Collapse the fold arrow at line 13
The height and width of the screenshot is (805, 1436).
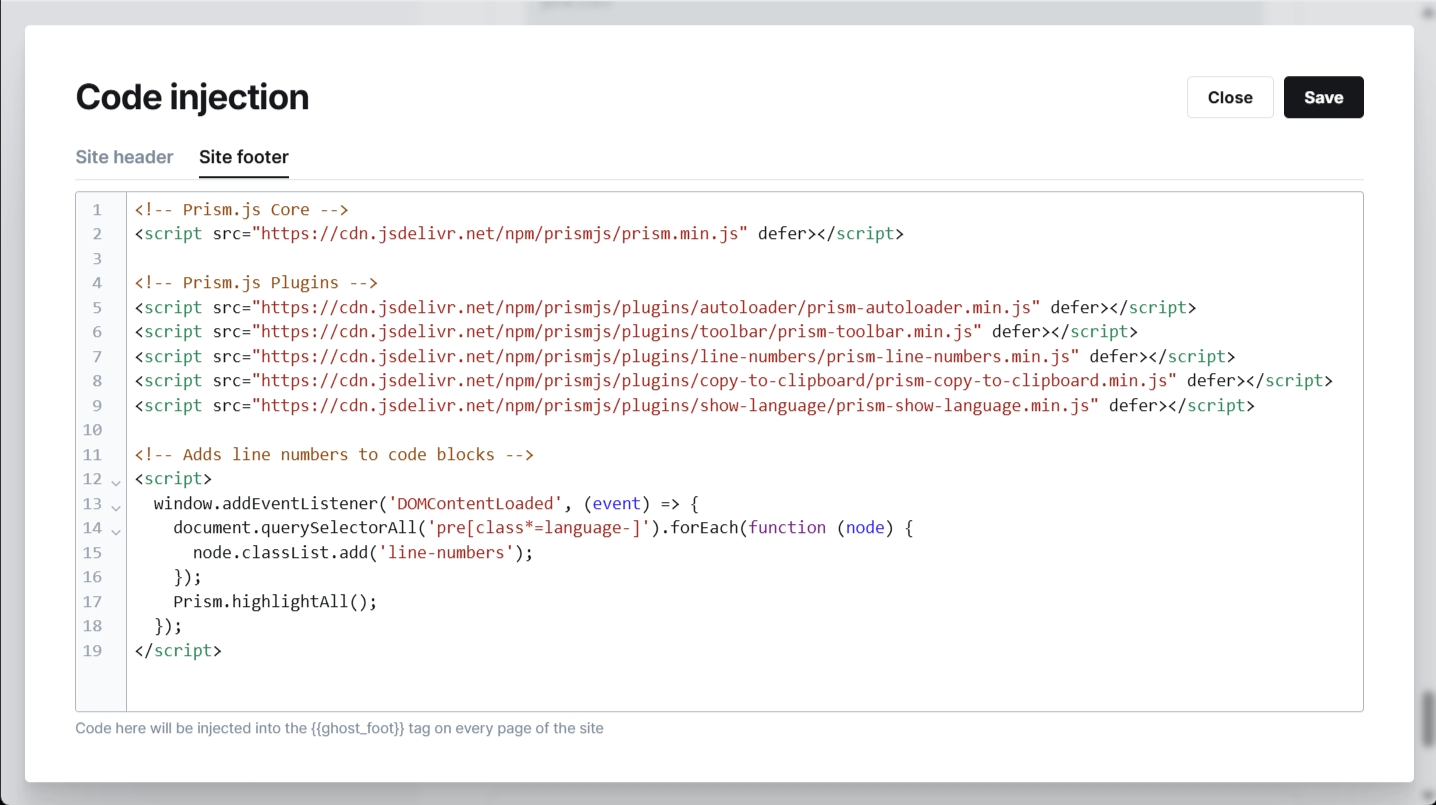tap(116, 507)
